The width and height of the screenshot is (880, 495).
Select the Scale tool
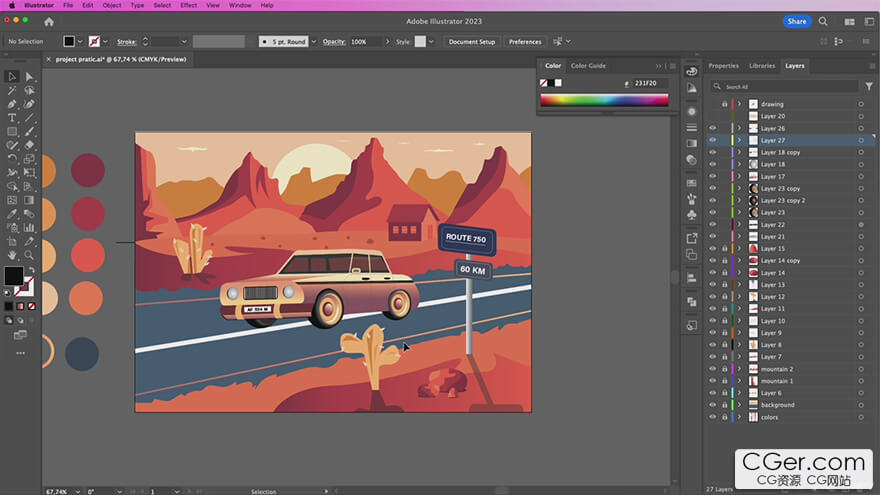coord(29,159)
